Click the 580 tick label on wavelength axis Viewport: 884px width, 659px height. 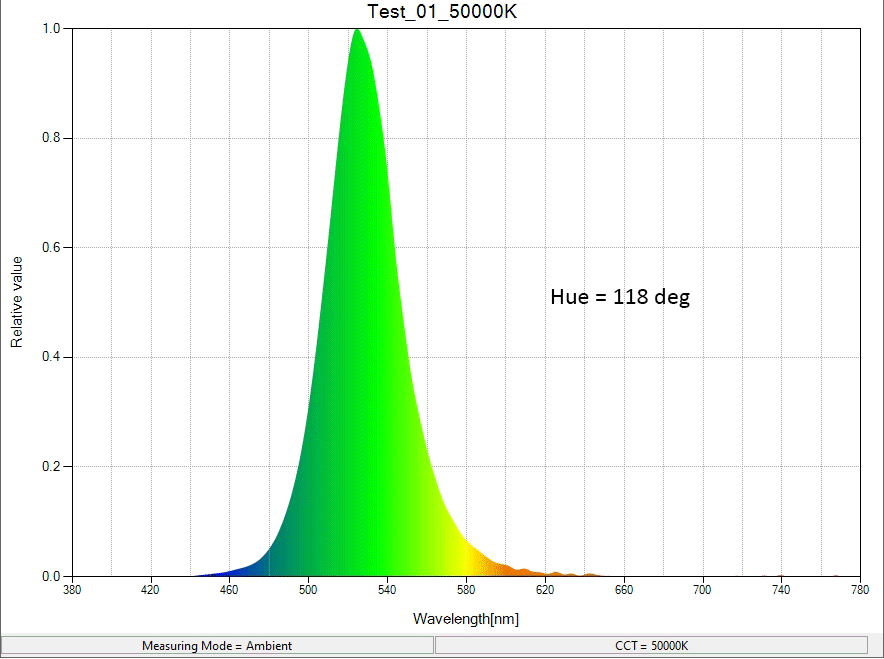pyautogui.click(x=466, y=590)
